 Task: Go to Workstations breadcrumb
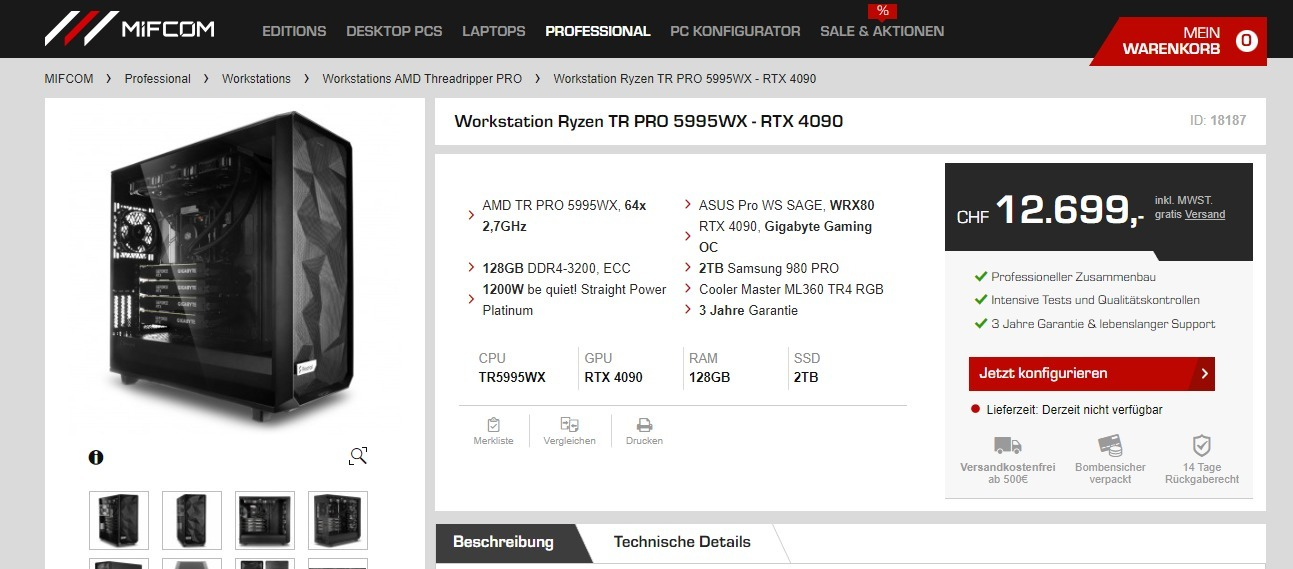(256, 78)
